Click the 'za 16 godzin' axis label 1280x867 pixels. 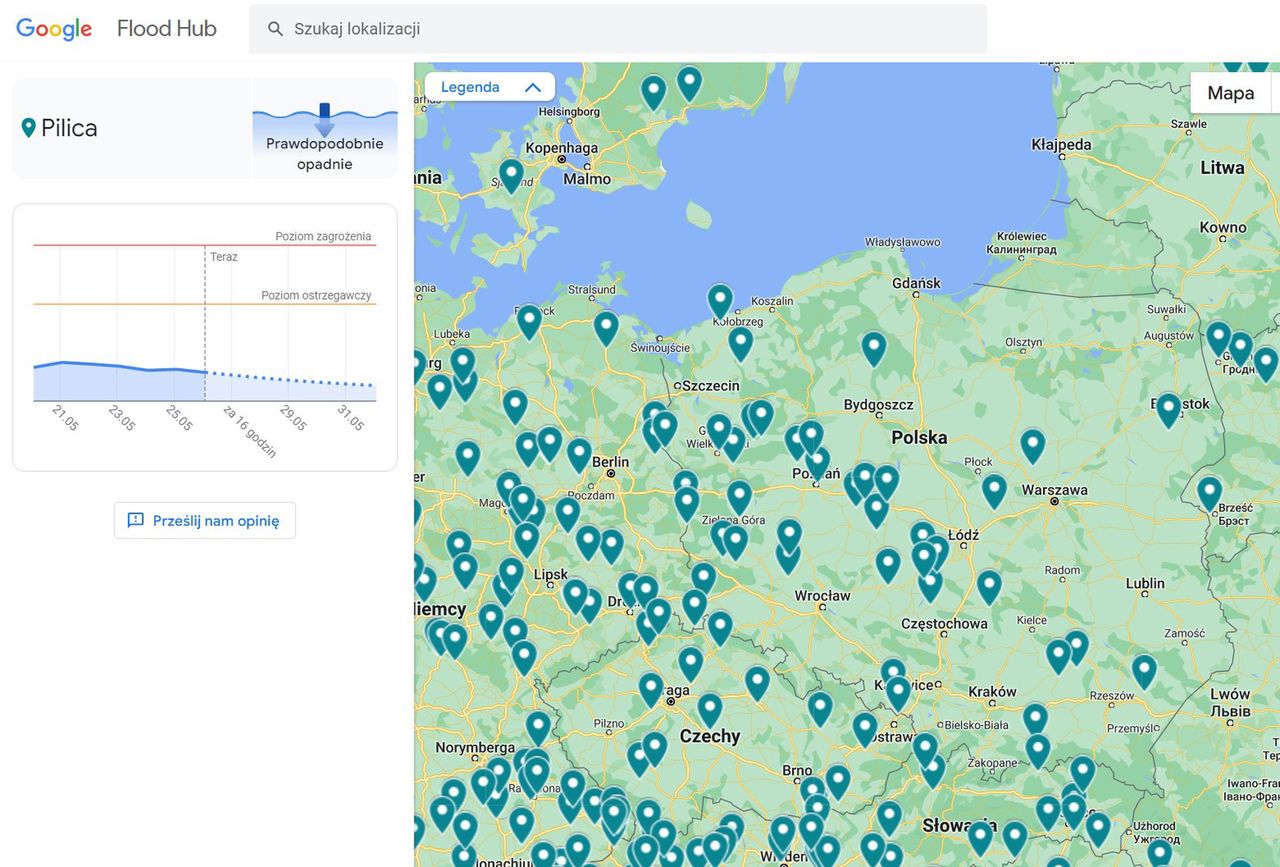249,431
